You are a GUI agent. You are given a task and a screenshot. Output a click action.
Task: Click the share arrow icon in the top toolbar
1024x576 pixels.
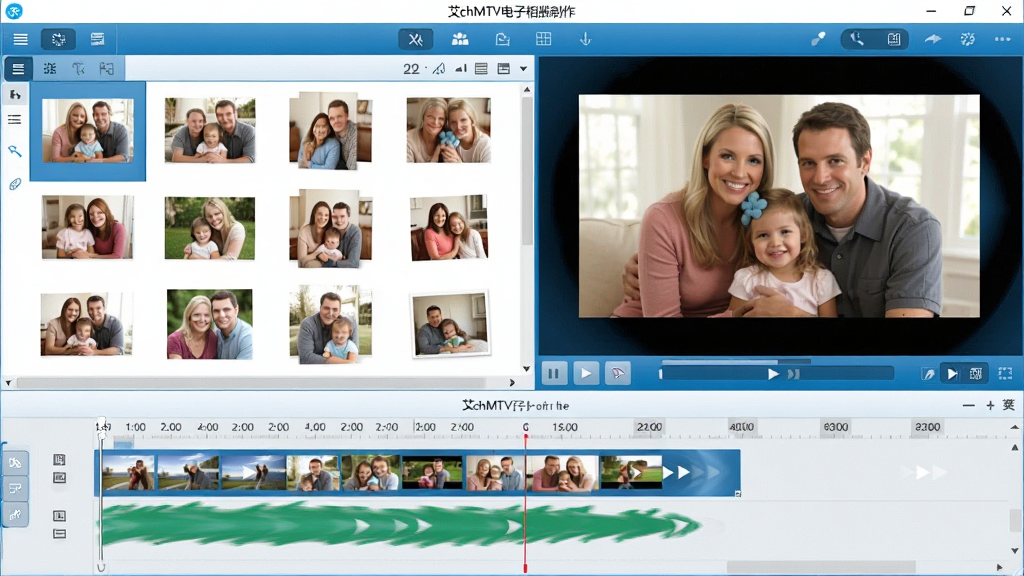point(933,39)
